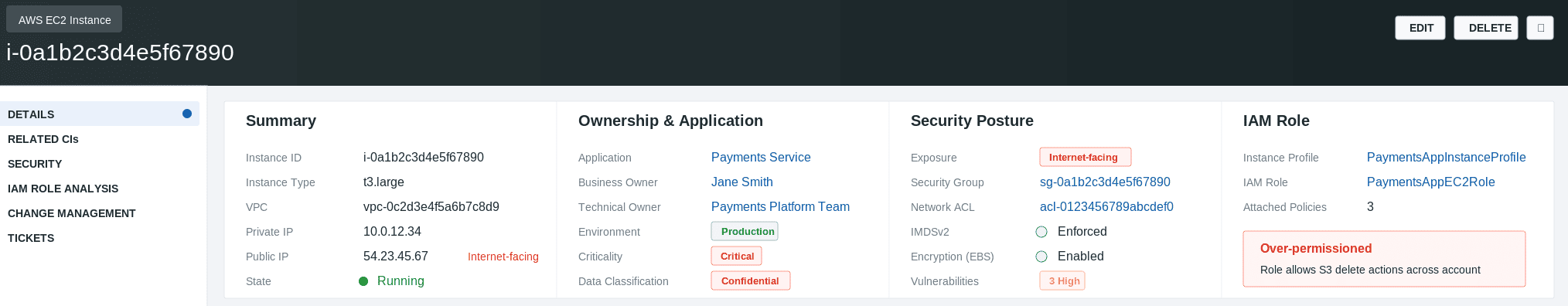Click the Vulnerabilities label
The width and height of the screenshot is (1568, 306).
coord(945,281)
